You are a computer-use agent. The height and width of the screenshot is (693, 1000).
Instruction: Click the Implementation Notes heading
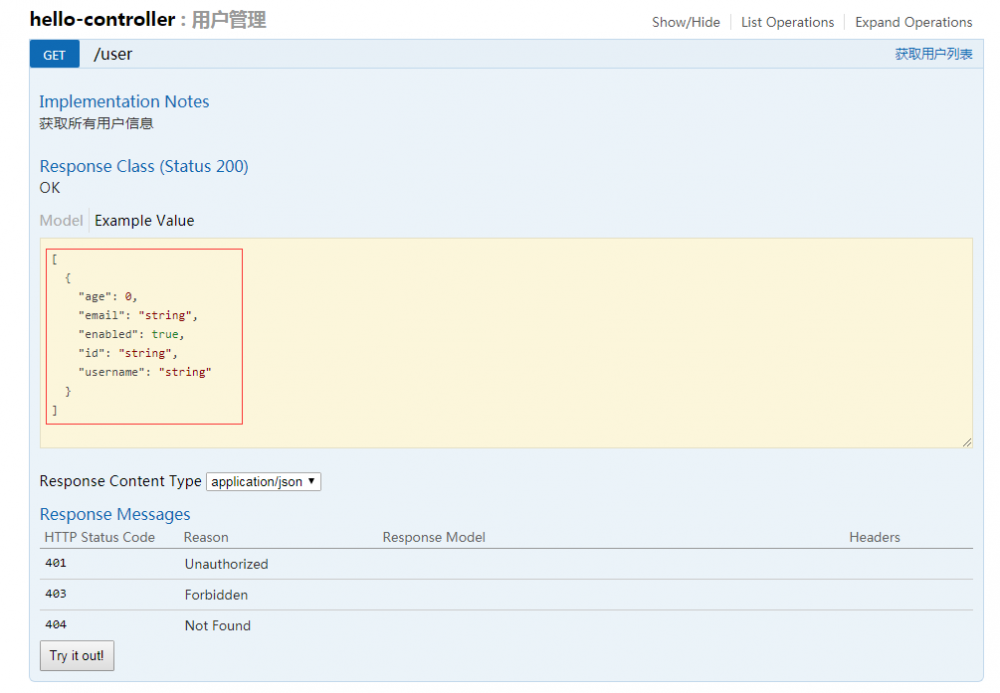tap(124, 101)
